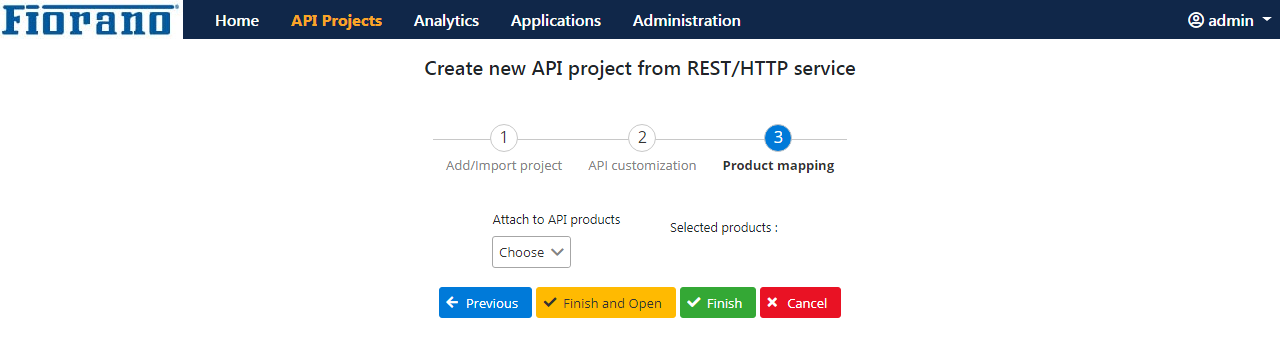Go to API Projects tab

click(337, 20)
